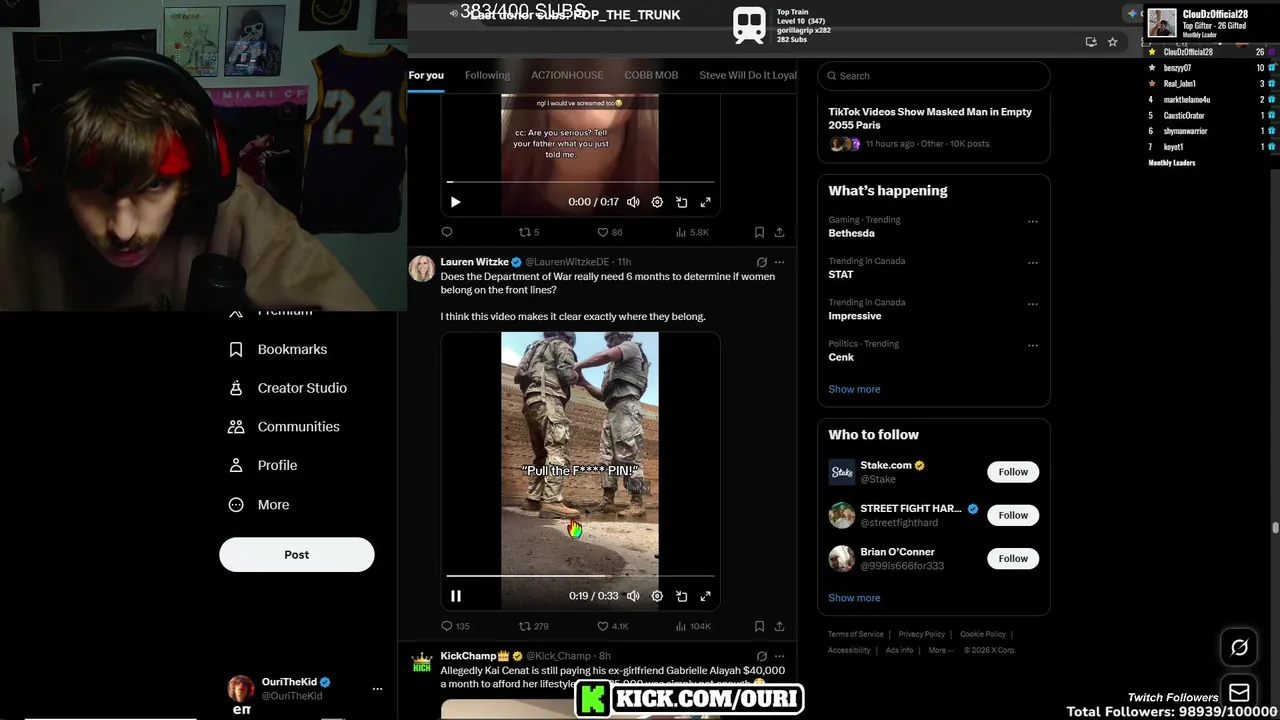Open Creator Studio in the sidebar
The width and height of the screenshot is (1280, 720).
288,388
